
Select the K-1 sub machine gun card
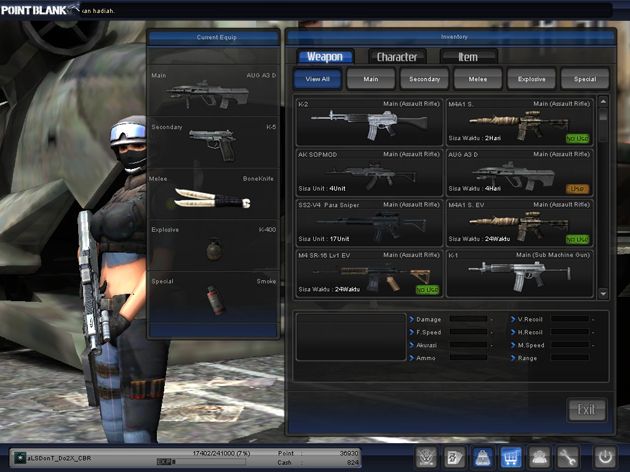(x=520, y=274)
